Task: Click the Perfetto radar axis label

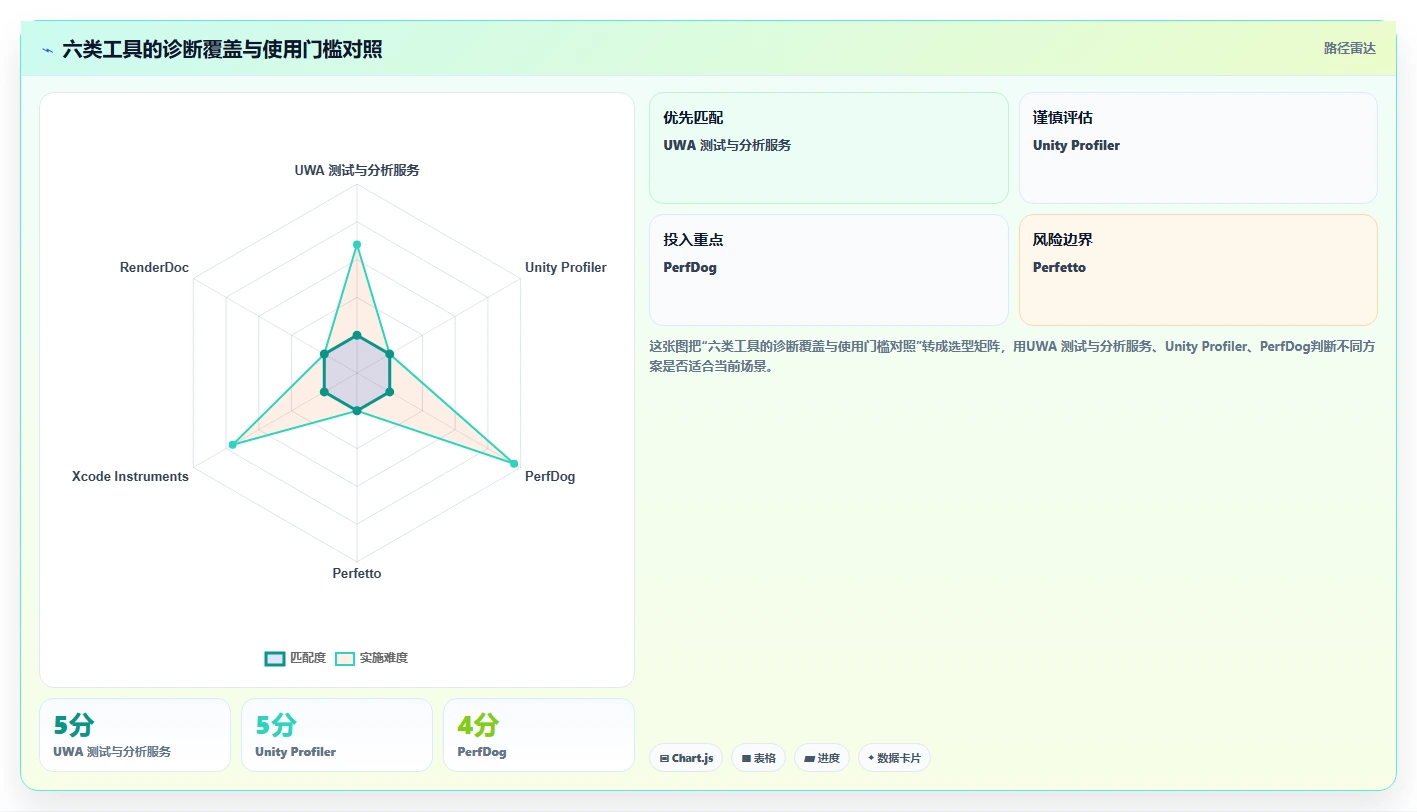Action: point(357,573)
